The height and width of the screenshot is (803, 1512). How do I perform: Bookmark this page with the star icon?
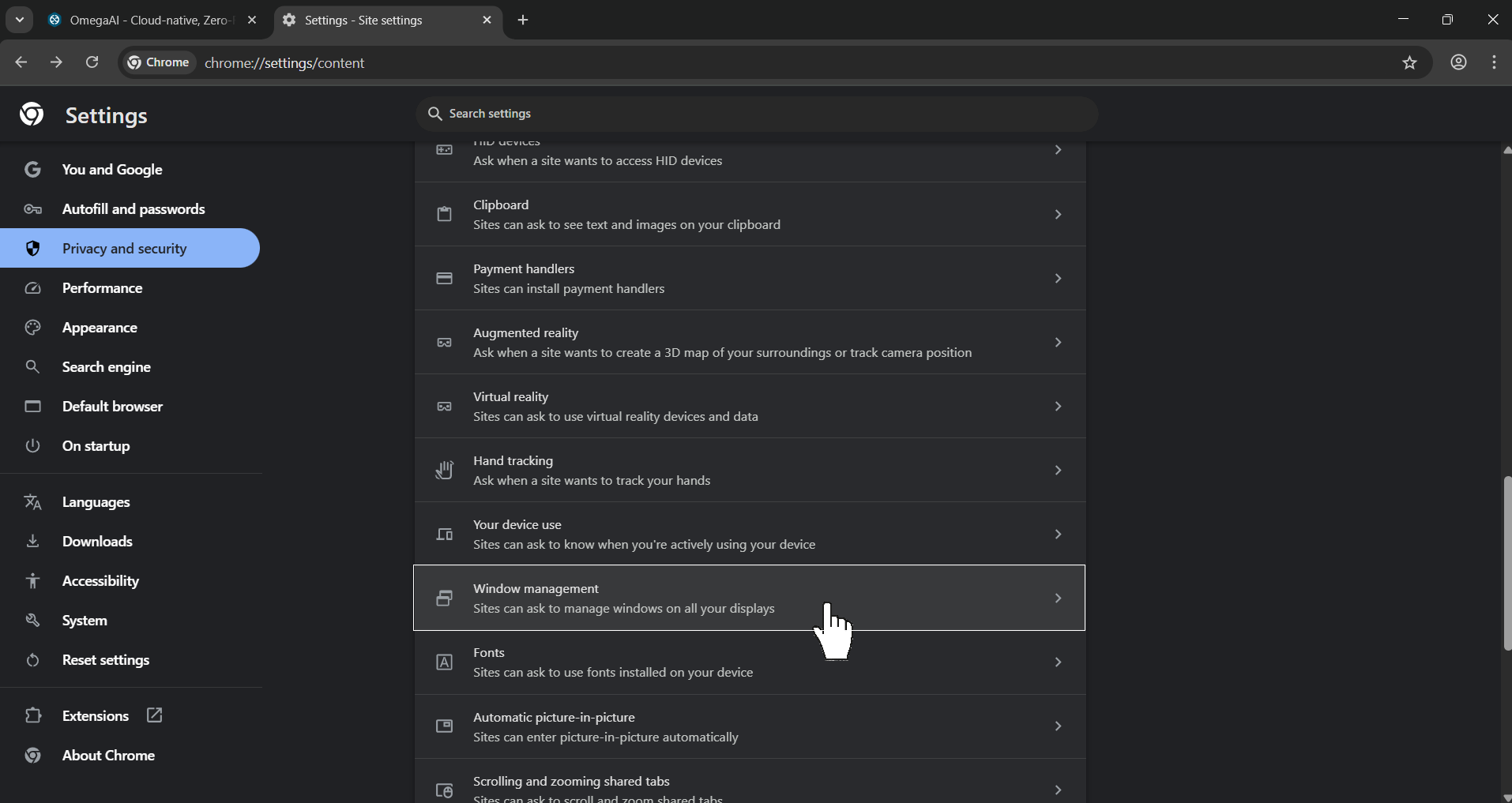tap(1411, 63)
